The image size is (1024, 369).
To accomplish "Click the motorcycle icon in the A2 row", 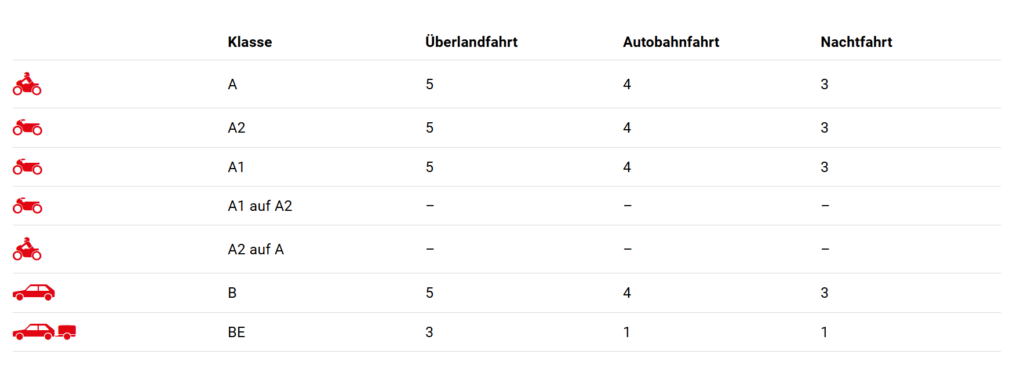I will tap(27, 128).
